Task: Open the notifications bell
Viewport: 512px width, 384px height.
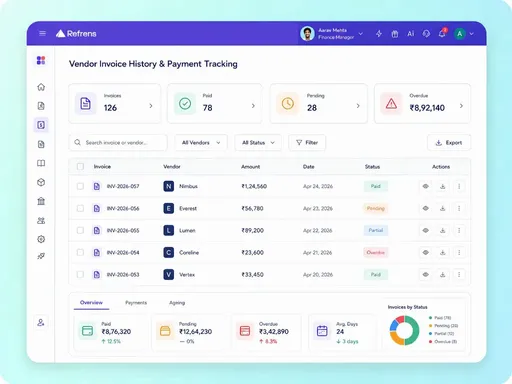Action: pos(442,33)
